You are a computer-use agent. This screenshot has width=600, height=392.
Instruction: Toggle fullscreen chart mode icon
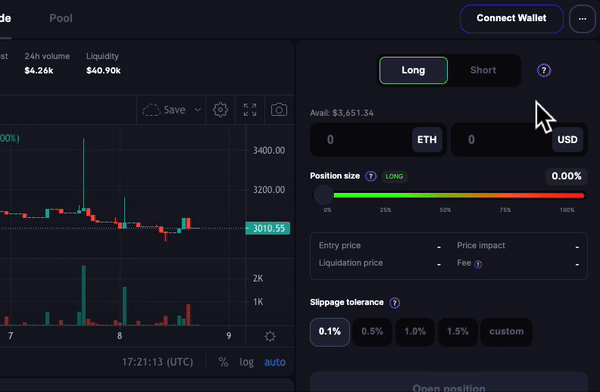pyautogui.click(x=250, y=110)
